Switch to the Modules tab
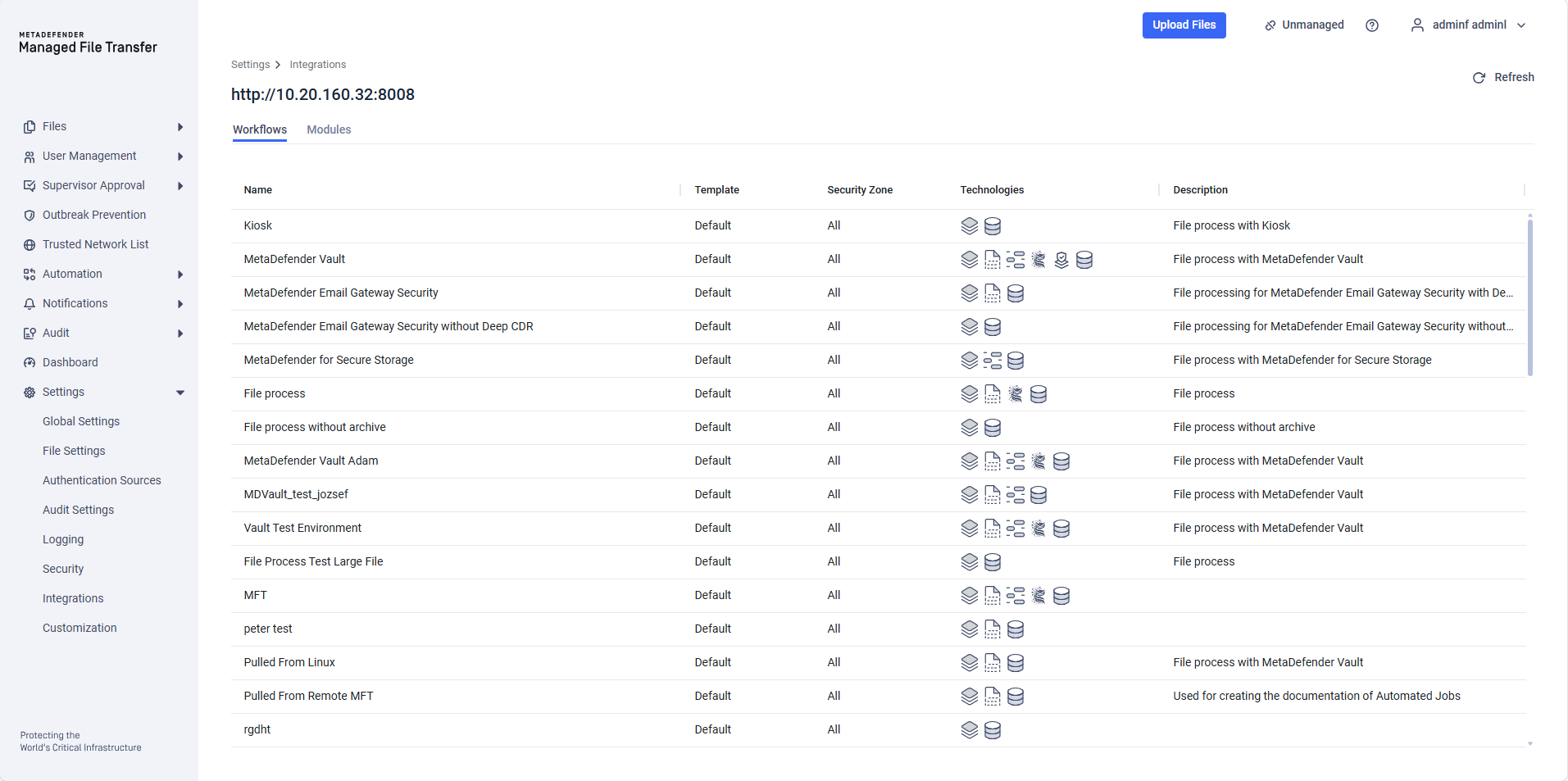Viewport: 1568px width, 781px height. tap(328, 129)
